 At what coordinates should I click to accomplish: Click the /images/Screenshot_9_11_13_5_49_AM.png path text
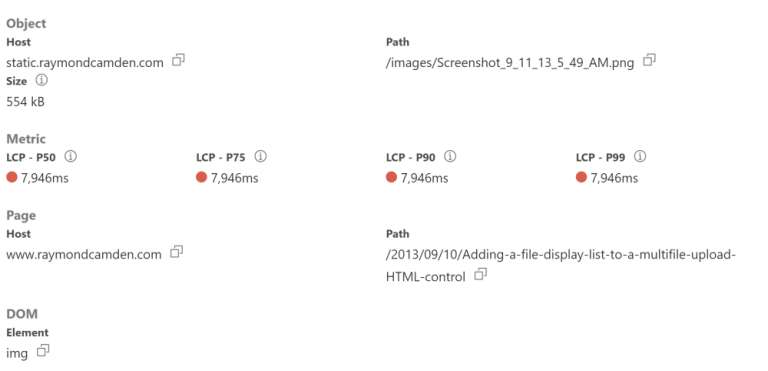510,63
